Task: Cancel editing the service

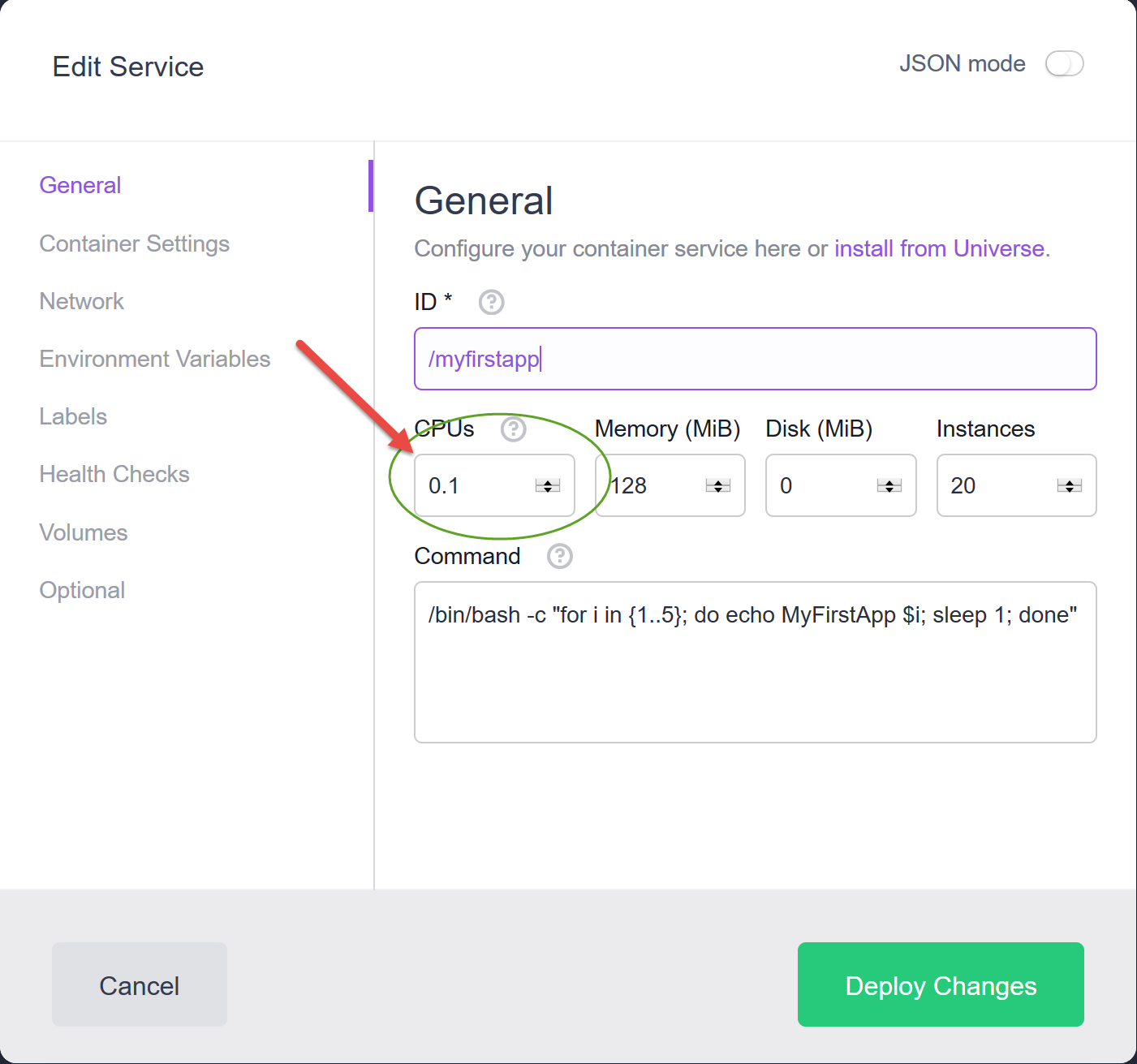Action: [140, 984]
